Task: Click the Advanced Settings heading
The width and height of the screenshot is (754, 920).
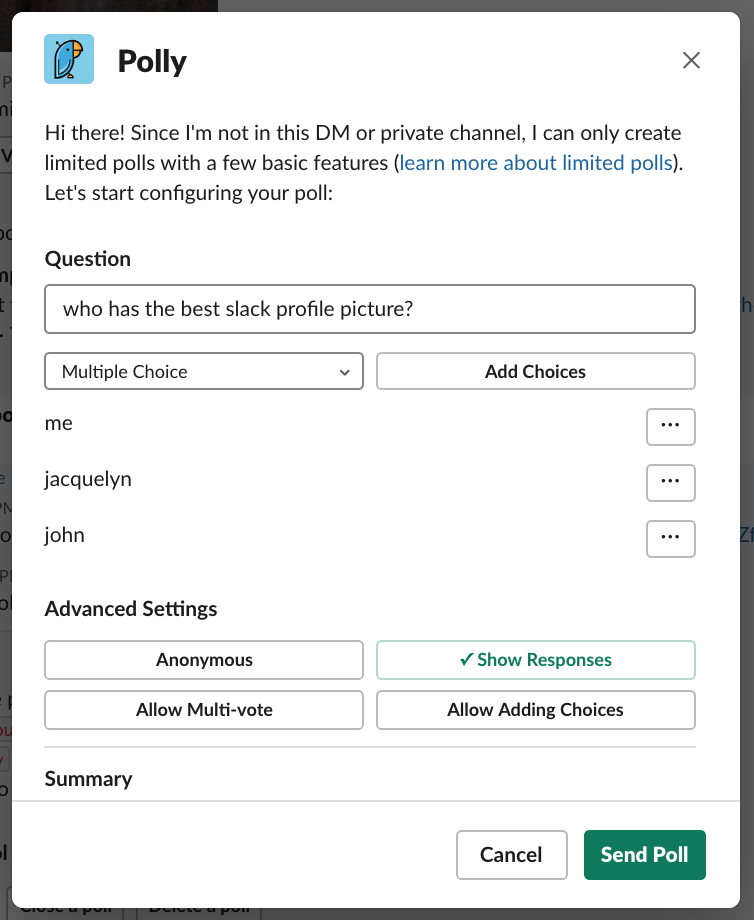Action: point(131,609)
